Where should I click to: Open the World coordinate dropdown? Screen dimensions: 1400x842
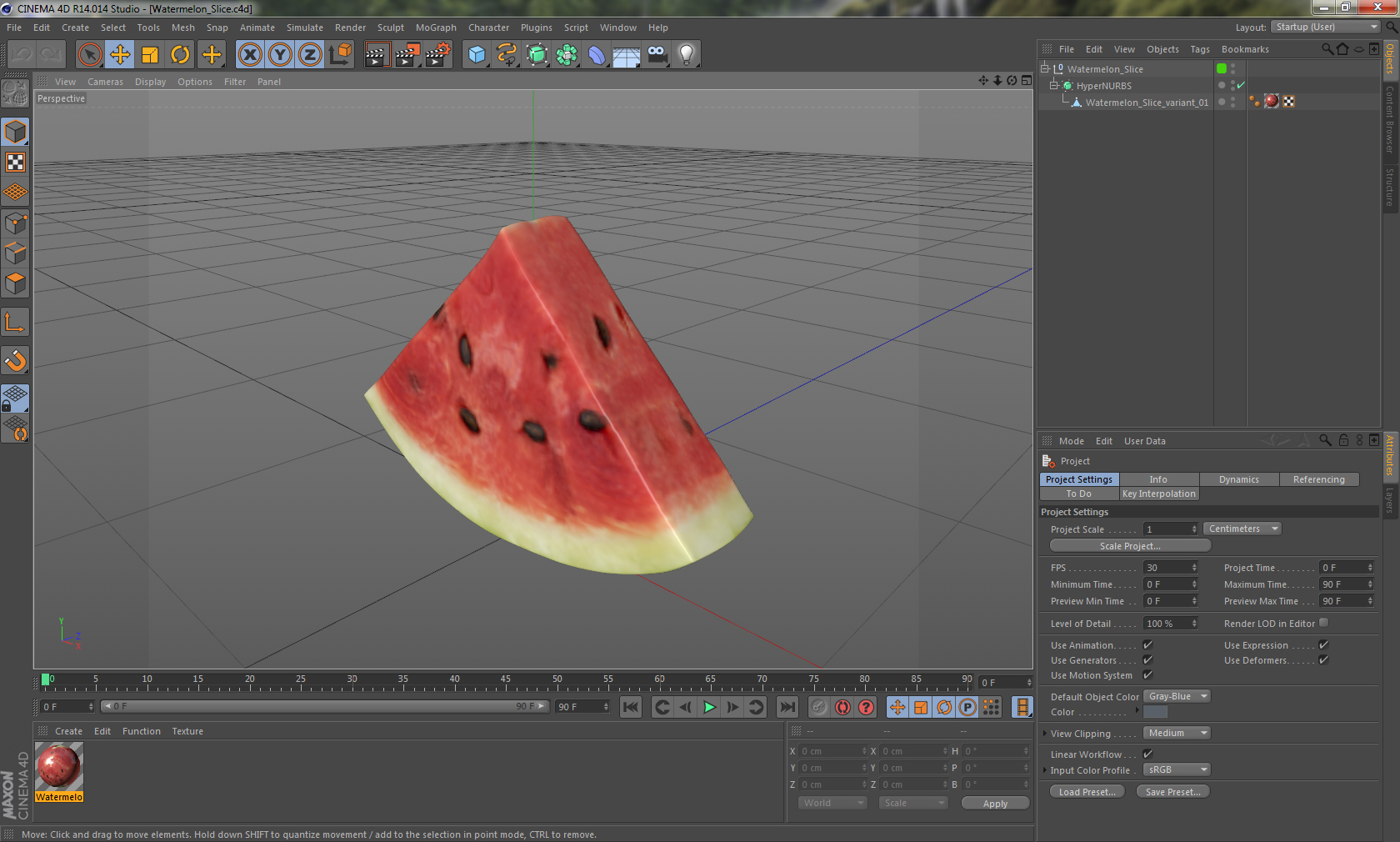pyautogui.click(x=832, y=803)
